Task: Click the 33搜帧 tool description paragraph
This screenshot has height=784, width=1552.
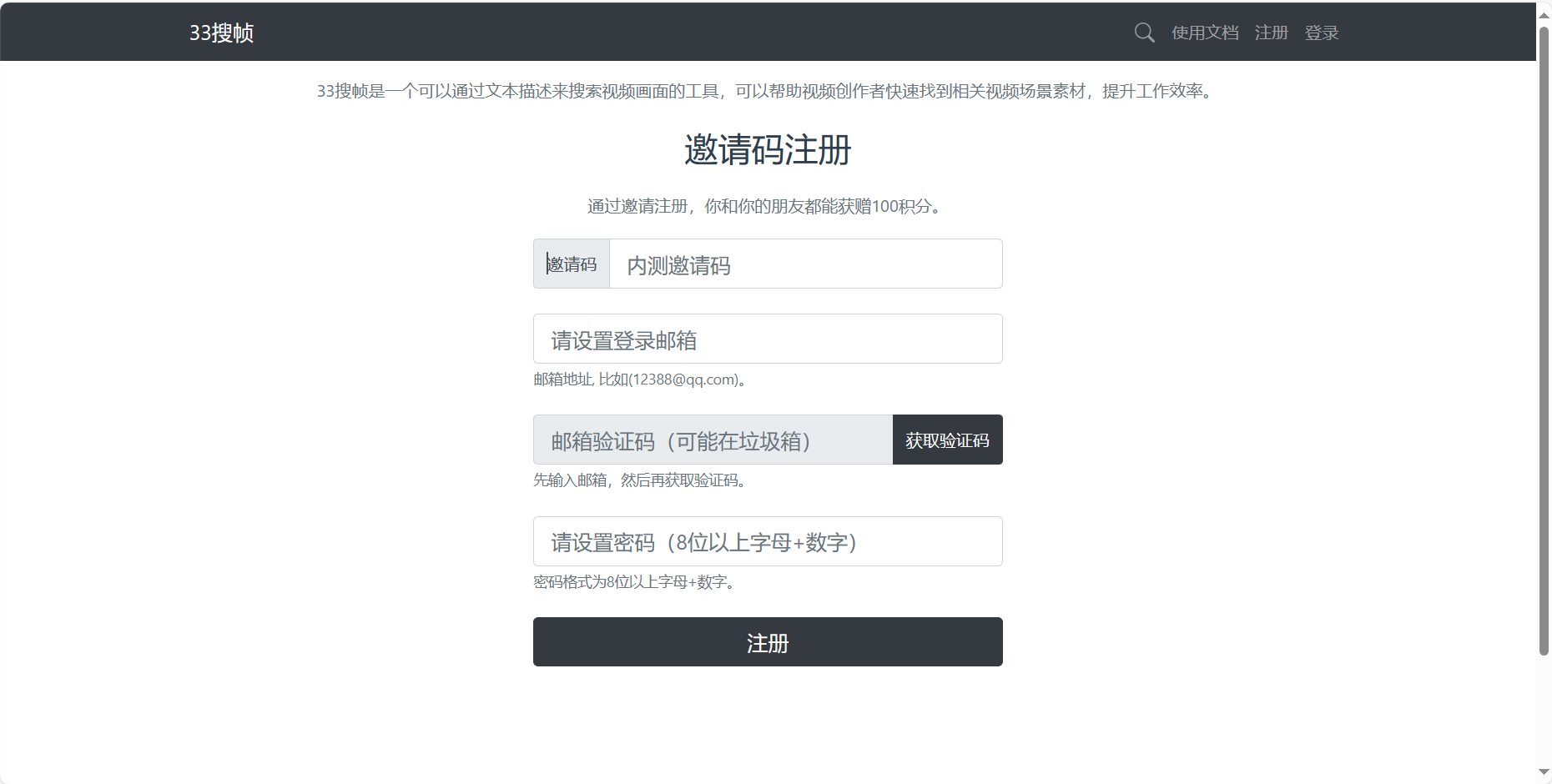Action: point(768,91)
